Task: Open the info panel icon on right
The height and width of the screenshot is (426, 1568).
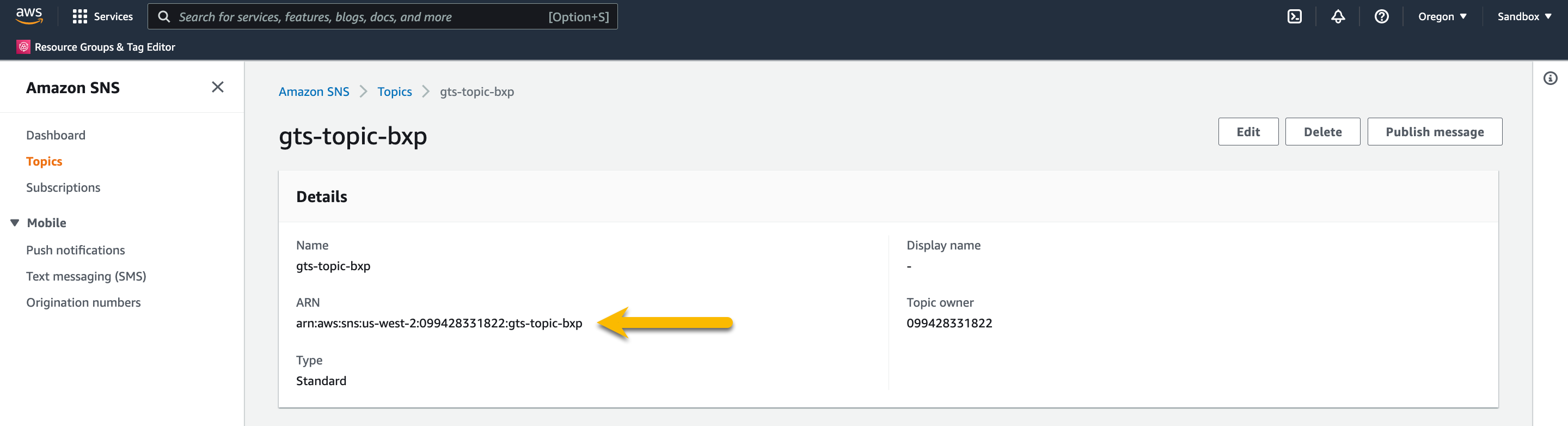Action: pos(1549,78)
